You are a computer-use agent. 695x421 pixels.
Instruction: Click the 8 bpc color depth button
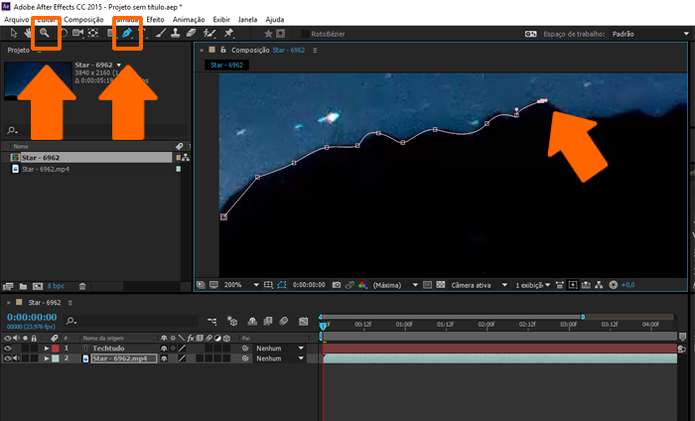tap(56, 286)
